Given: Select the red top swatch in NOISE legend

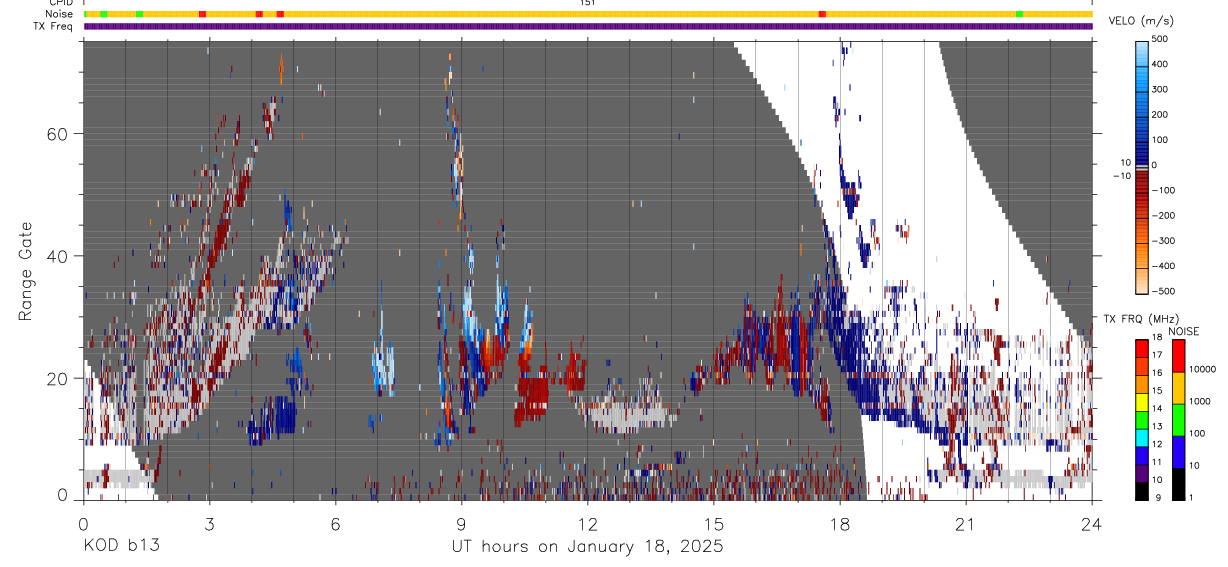Looking at the screenshot, I should (1177, 355).
